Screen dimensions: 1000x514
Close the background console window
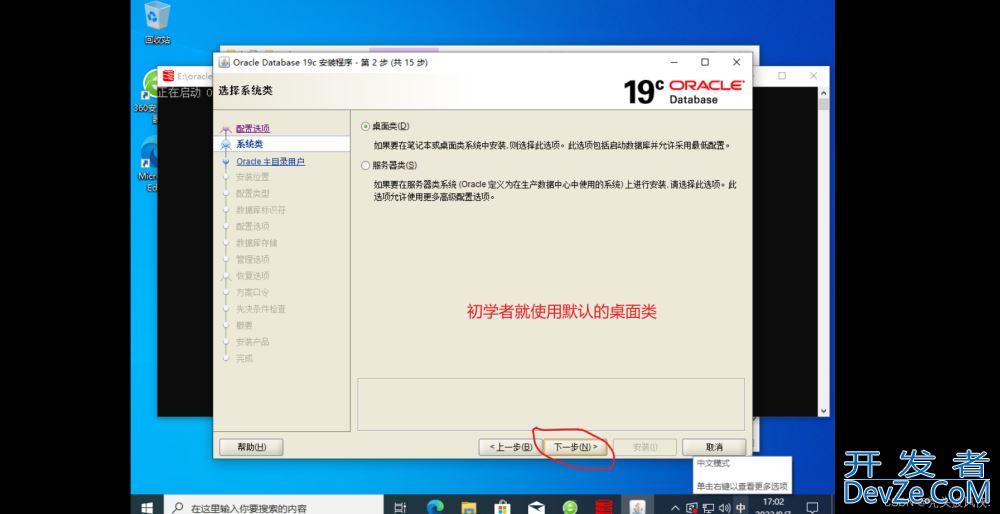(x=814, y=76)
